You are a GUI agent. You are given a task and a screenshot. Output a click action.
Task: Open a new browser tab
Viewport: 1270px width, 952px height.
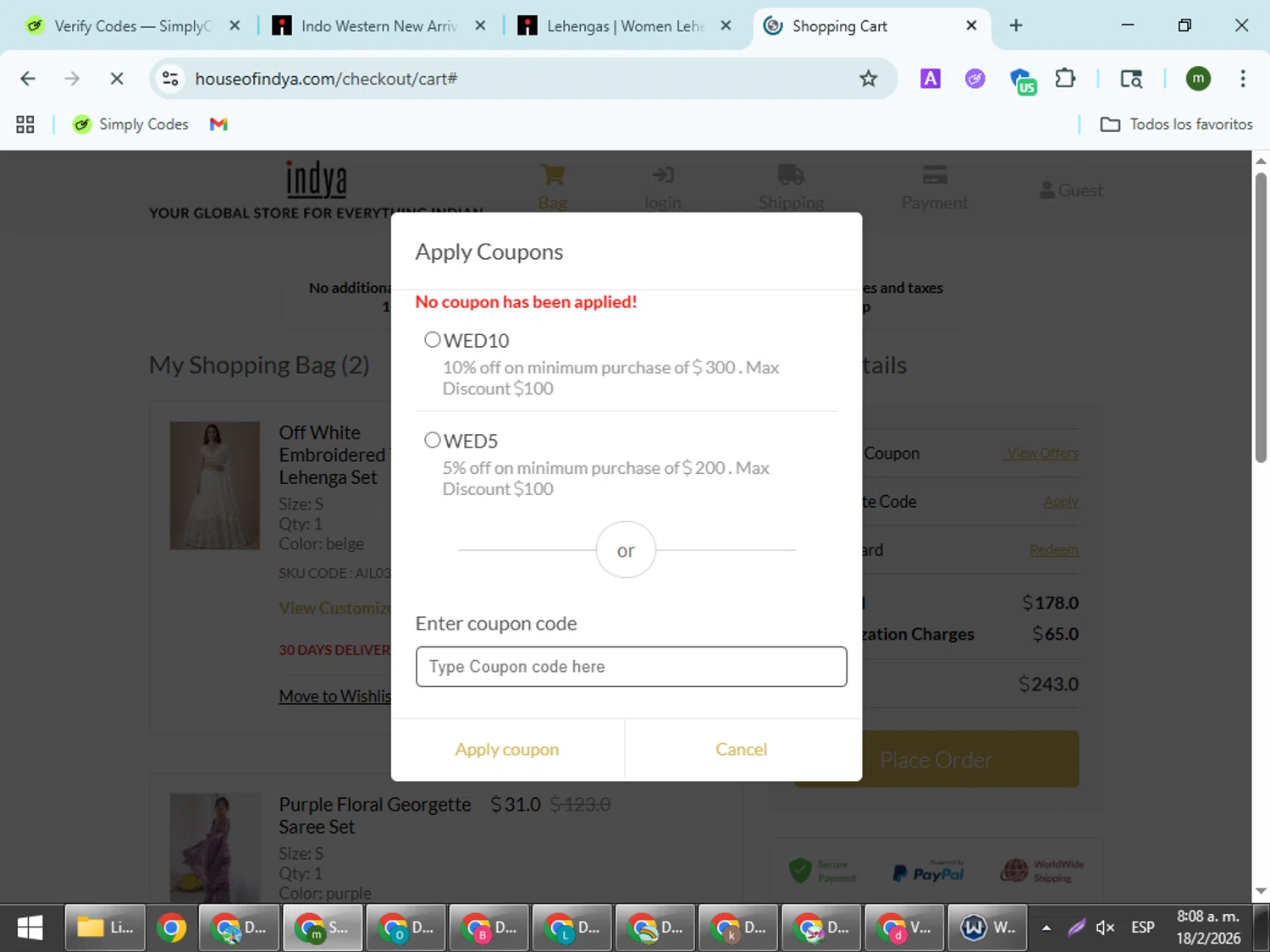[1016, 26]
